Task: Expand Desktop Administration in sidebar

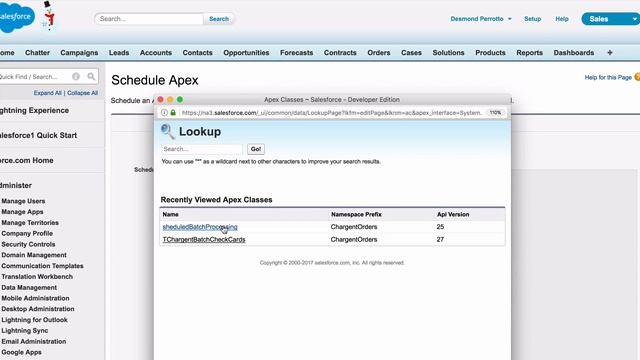Action: coord(38,309)
